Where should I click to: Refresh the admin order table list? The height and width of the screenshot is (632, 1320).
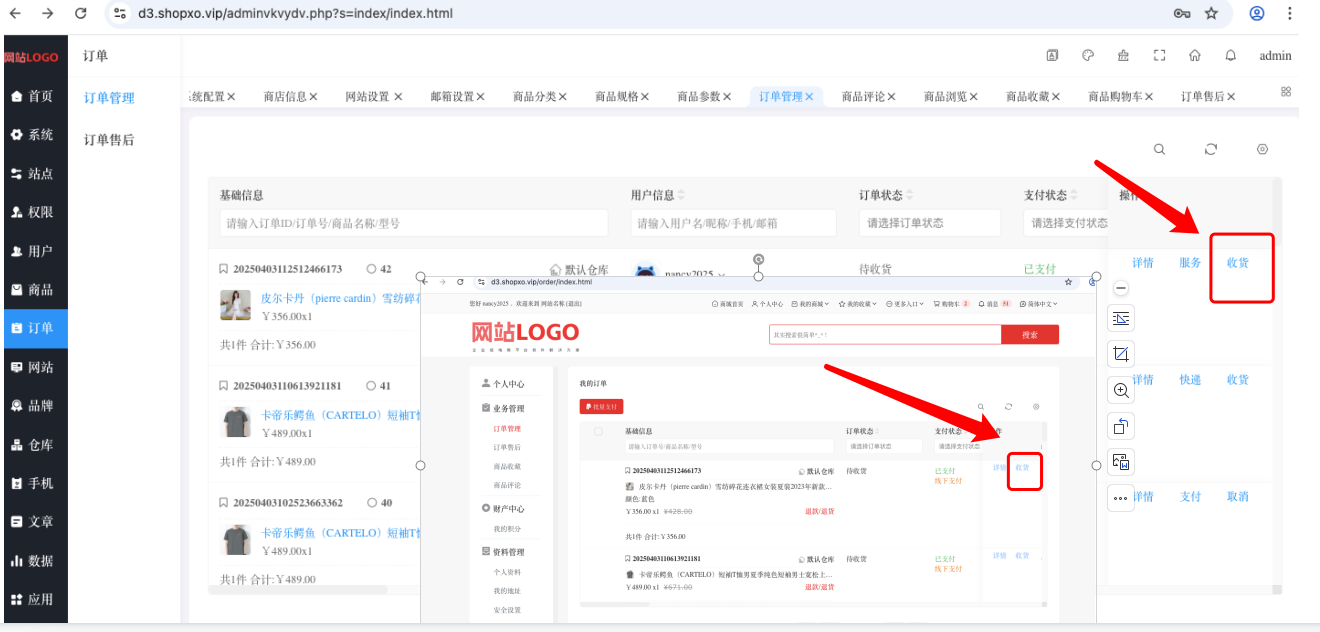[x=1211, y=149]
